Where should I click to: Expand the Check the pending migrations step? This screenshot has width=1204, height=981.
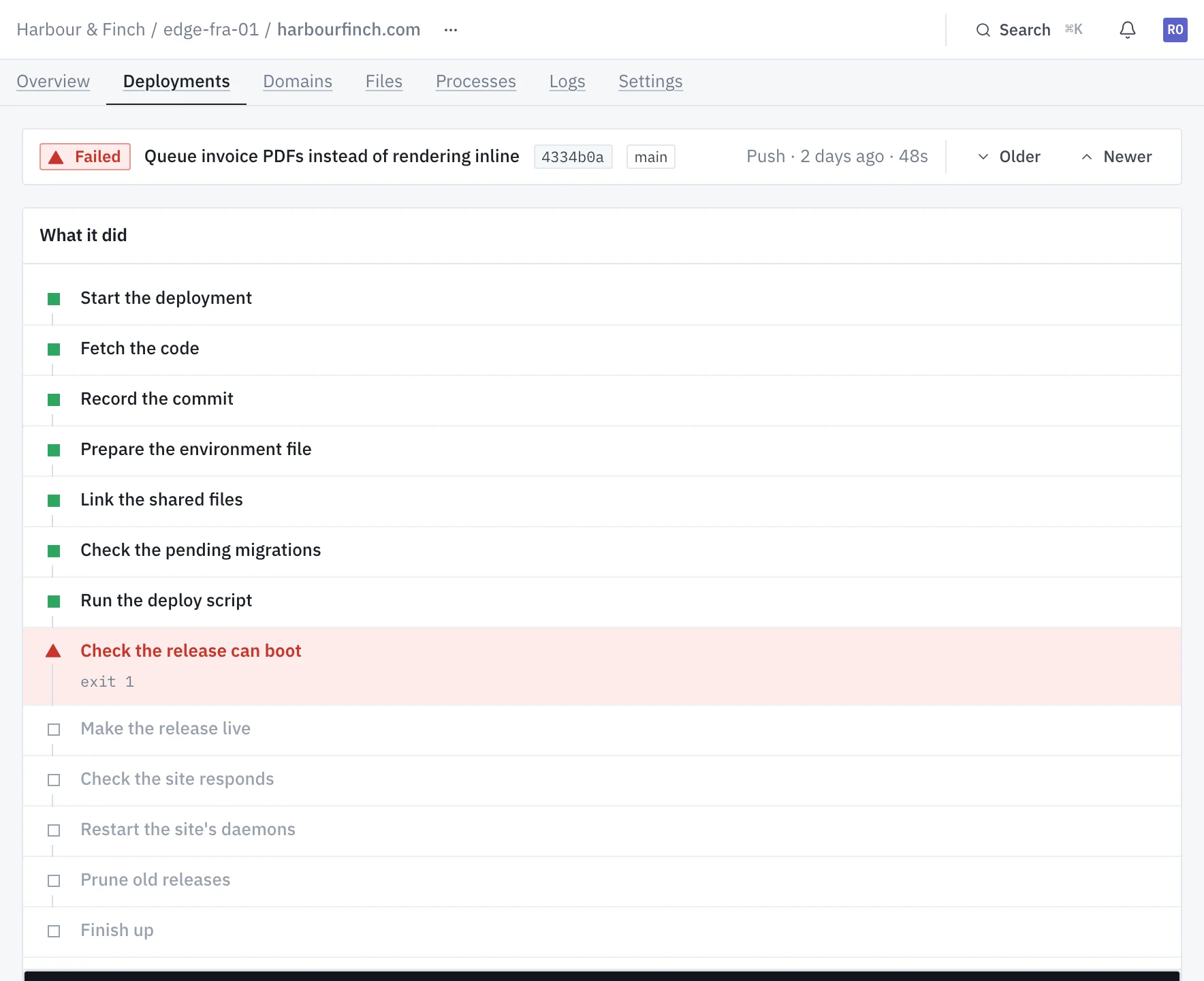pyautogui.click(x=602, y=551)
